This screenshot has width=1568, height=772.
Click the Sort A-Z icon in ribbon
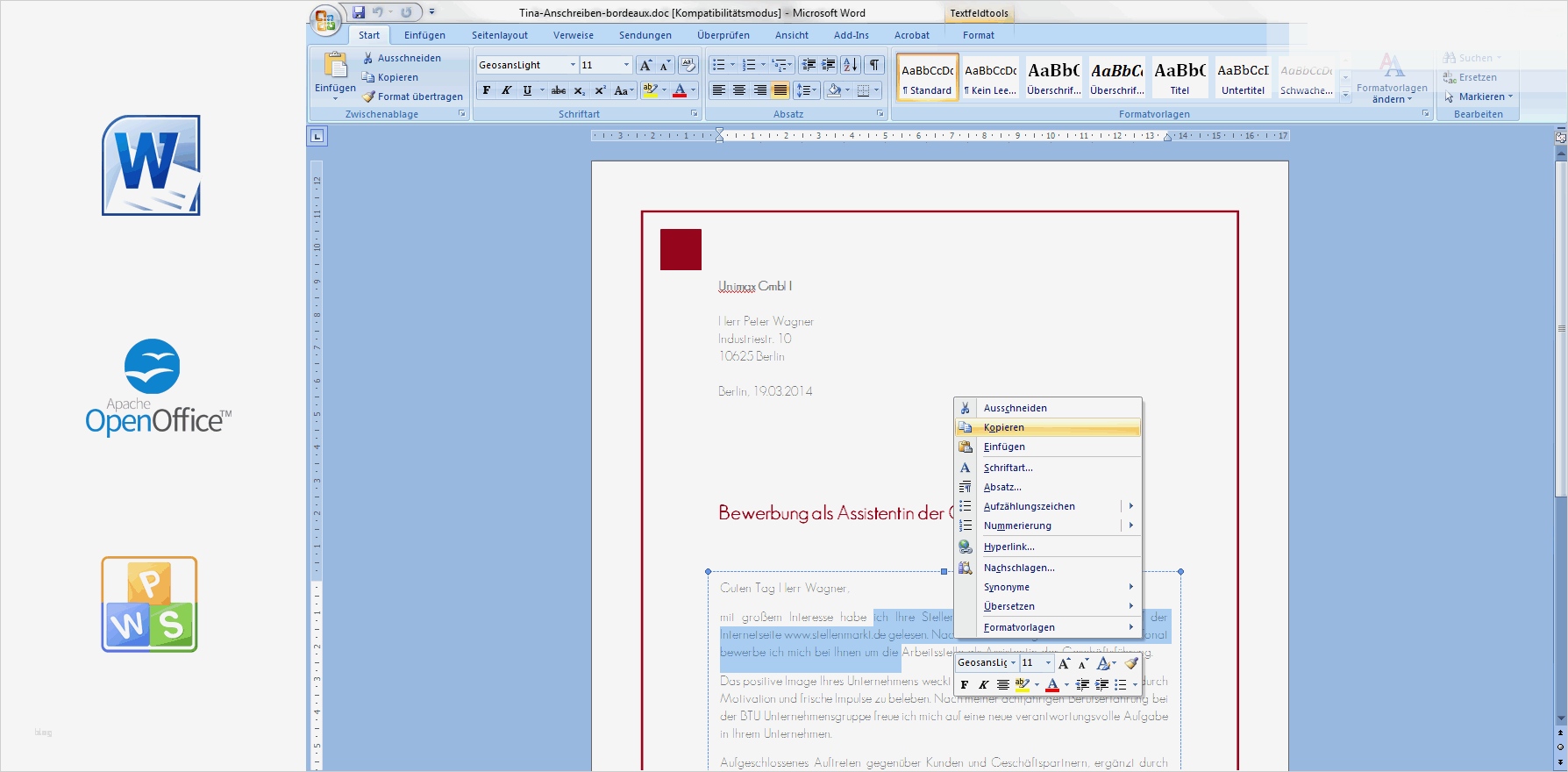pyautogui.click(x=851, y=65)
